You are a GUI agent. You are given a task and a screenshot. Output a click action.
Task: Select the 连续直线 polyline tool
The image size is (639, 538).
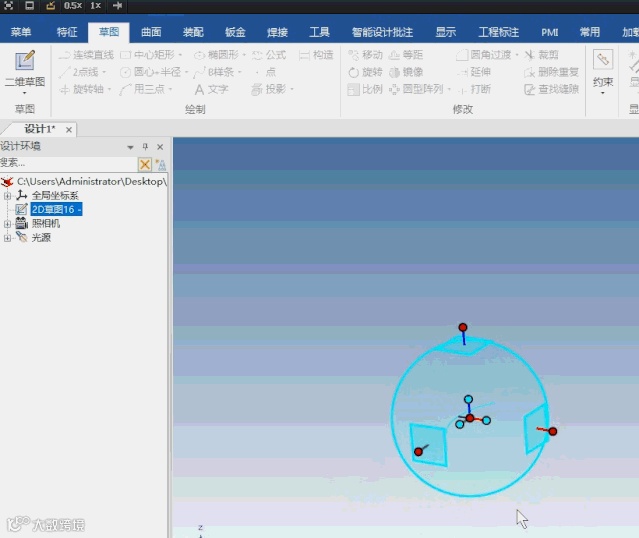coord(86,55)
